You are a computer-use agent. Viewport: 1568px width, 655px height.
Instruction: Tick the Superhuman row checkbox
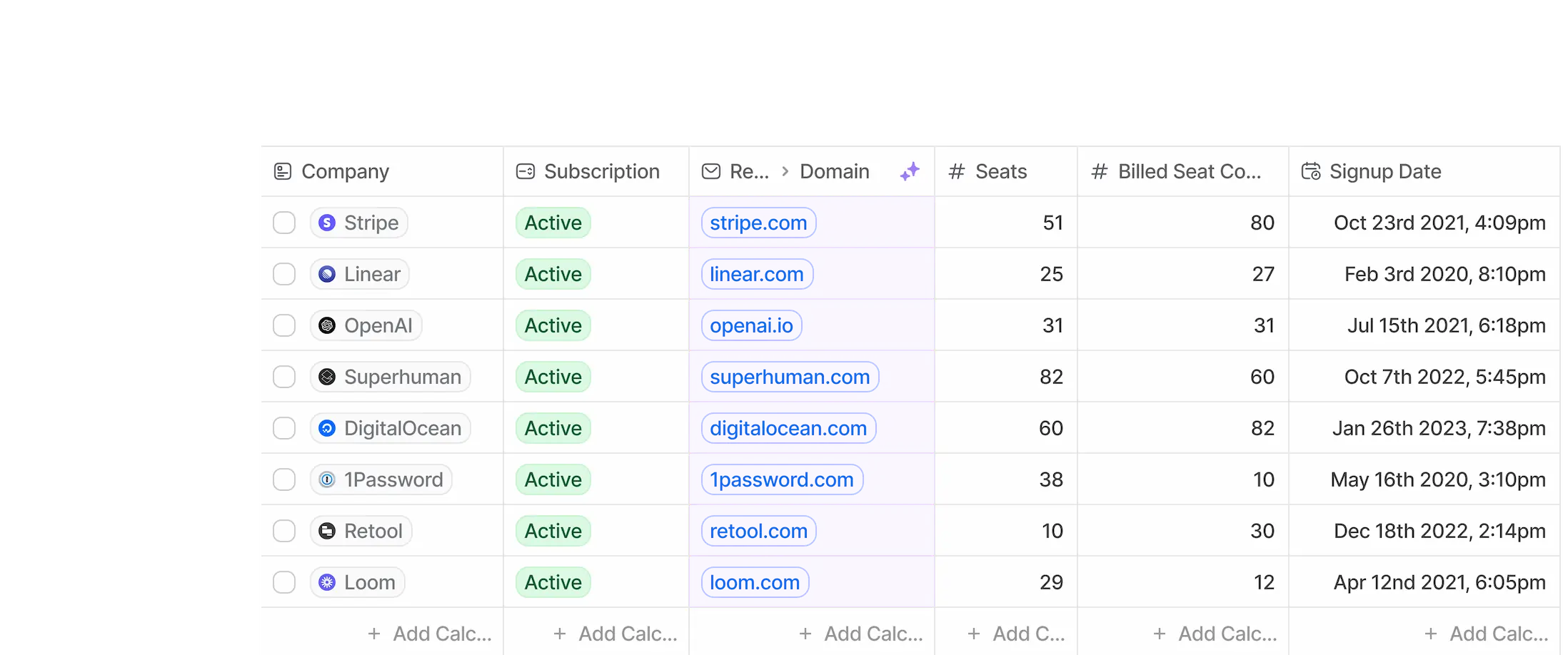(x=284, y=377)
